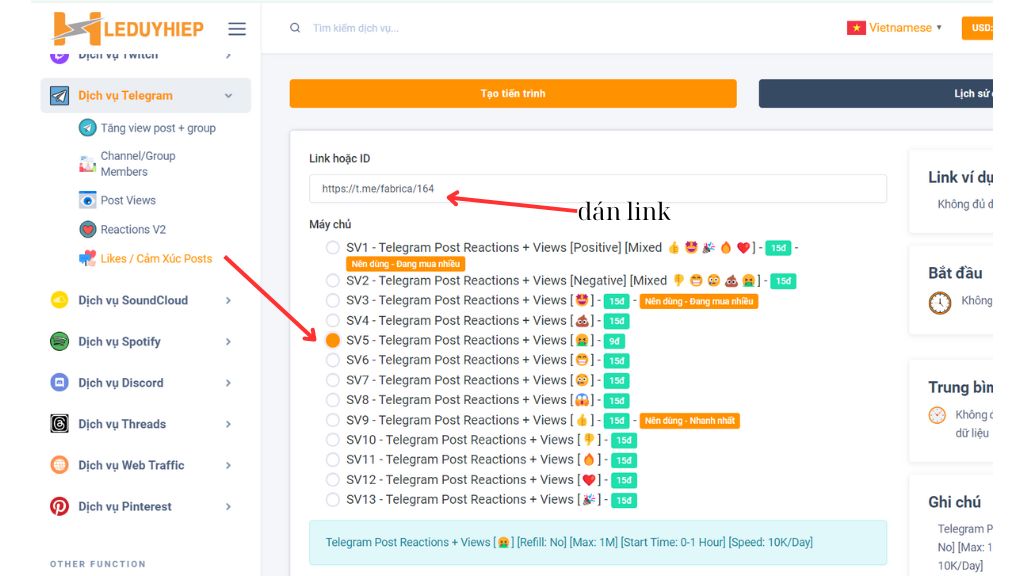This screenshot has width=1024, height=576.
Task: Open Likes / Cảm Xúc Posts
Action: point(156,259)
